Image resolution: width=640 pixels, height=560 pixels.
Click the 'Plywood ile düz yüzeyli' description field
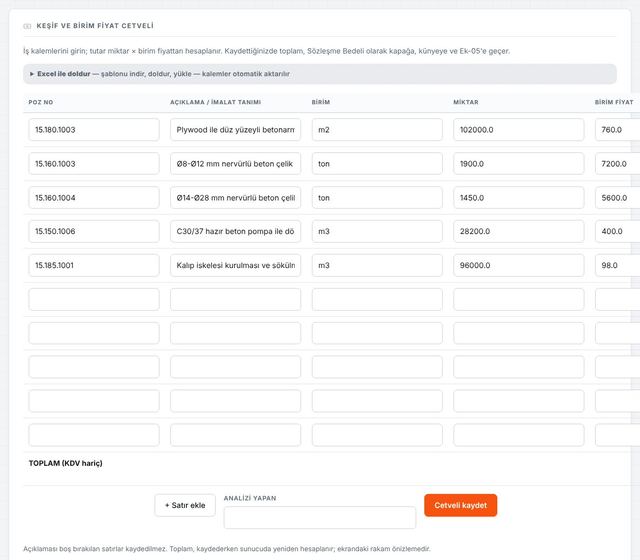(x=236, y=130)
